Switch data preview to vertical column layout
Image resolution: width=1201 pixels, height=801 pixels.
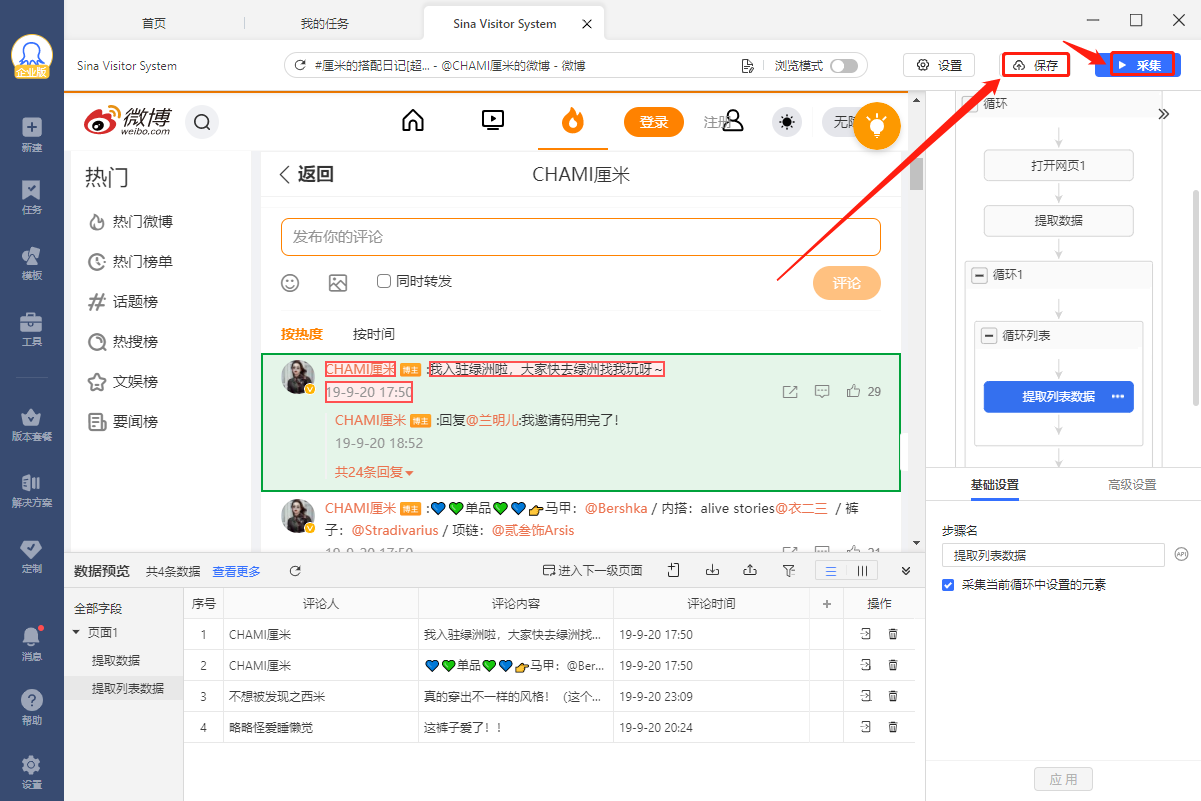[862, 571]
